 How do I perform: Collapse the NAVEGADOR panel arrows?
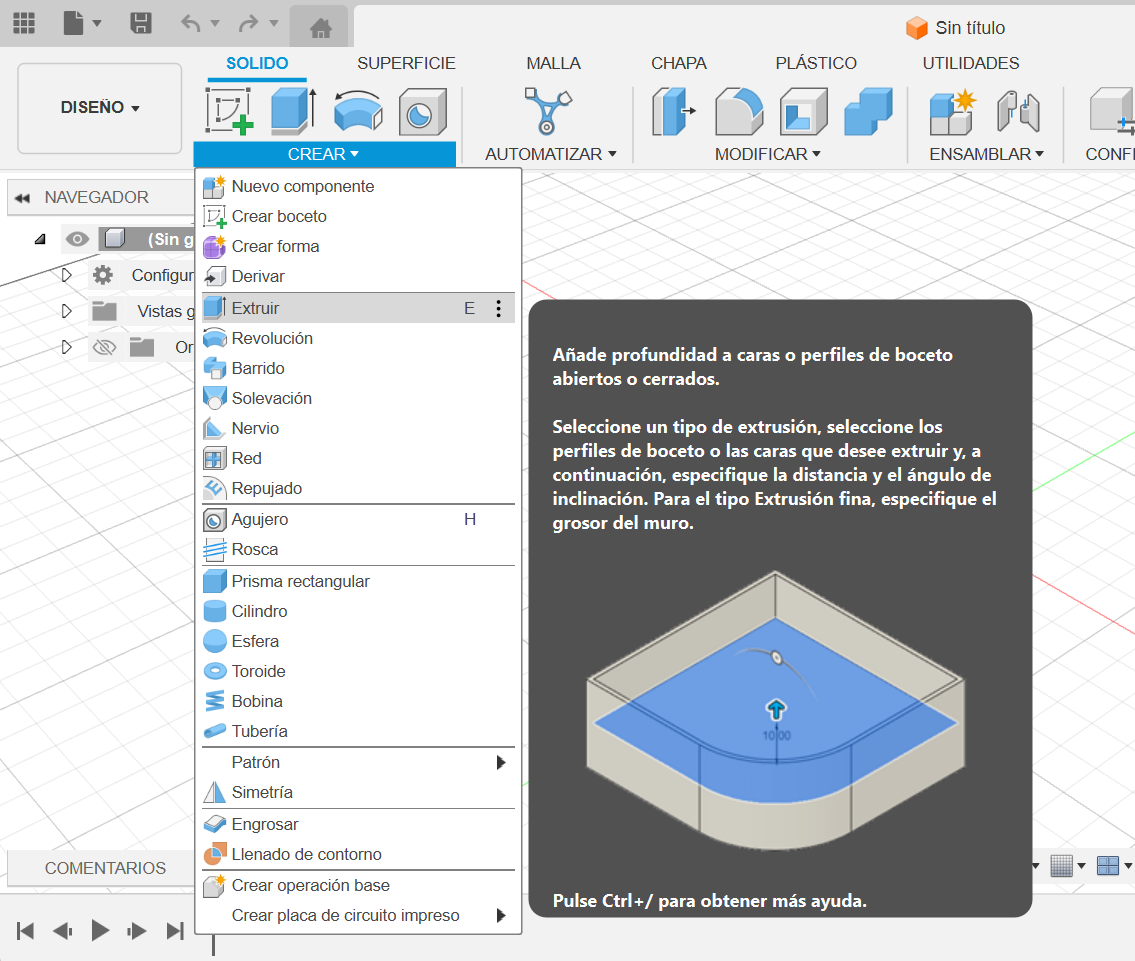pyautogui.click(x=22, y=198)
